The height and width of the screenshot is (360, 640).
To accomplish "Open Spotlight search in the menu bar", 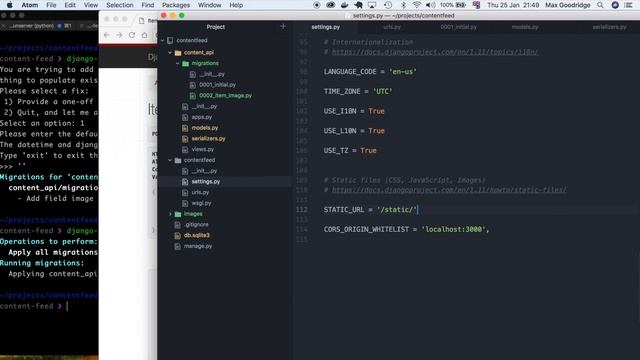I will [600, 5].
